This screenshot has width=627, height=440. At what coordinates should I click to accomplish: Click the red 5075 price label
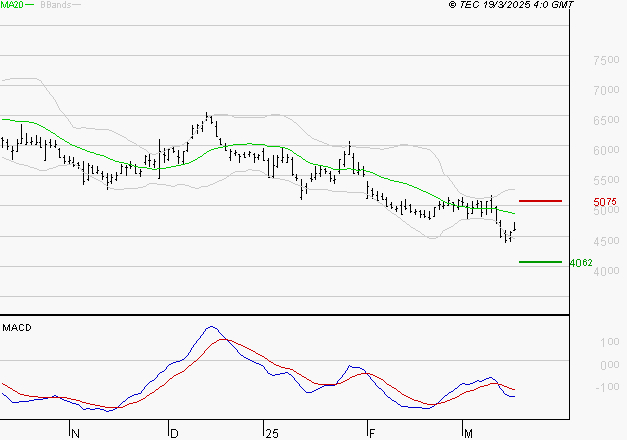[x=605, y=202]
